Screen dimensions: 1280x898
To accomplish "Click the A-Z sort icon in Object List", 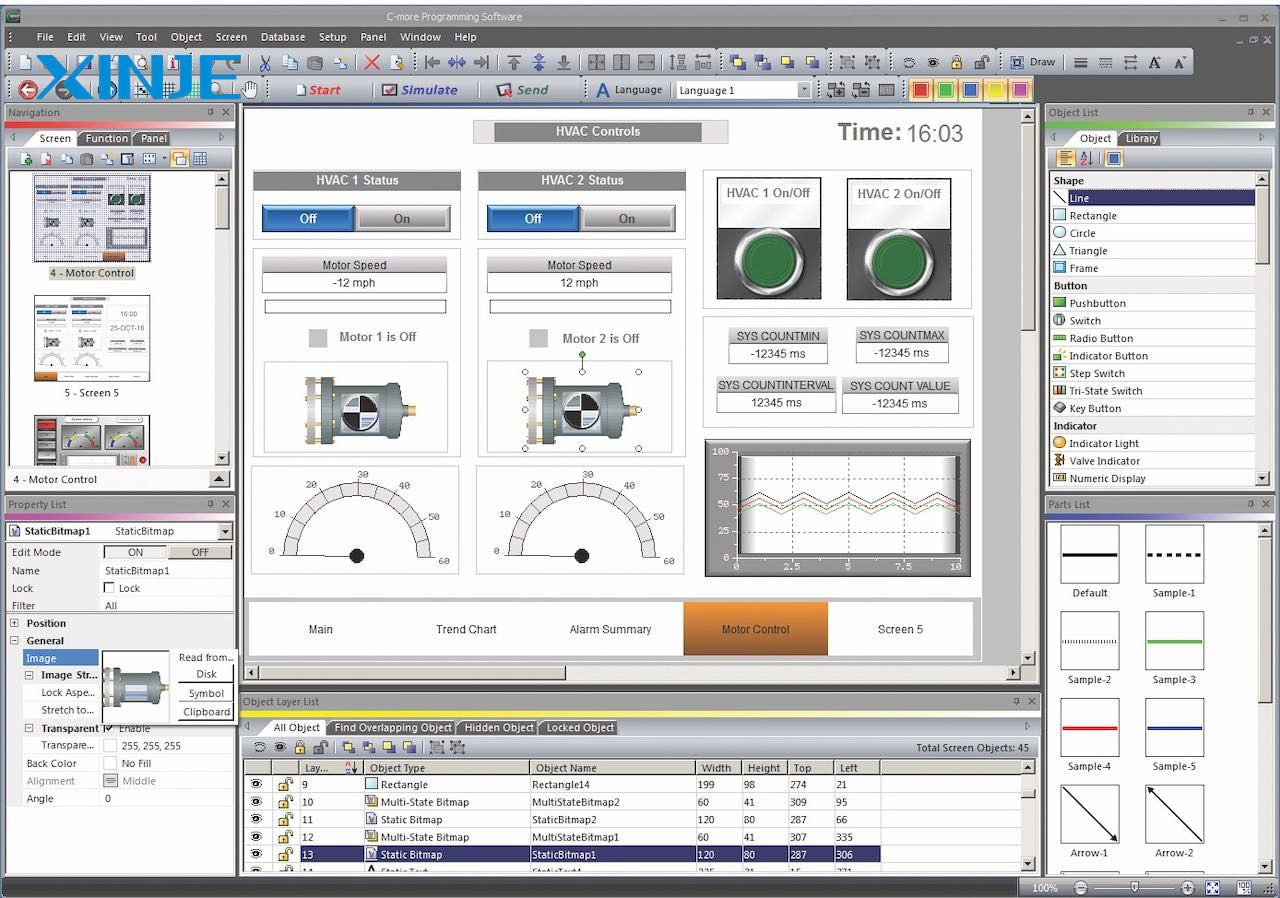I will (x=1087, y=159).
